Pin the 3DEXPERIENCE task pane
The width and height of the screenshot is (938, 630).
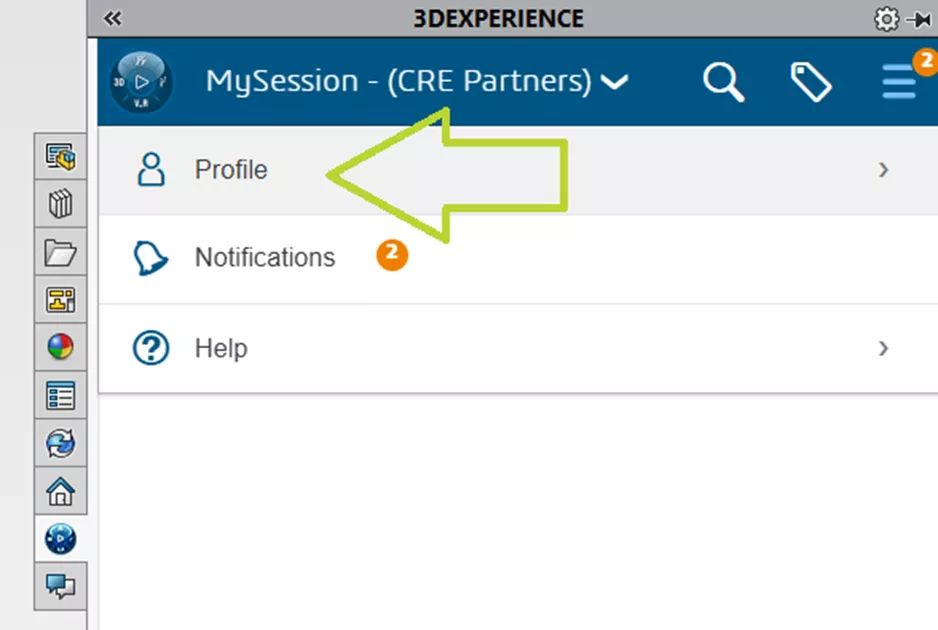tap(919, 20)
